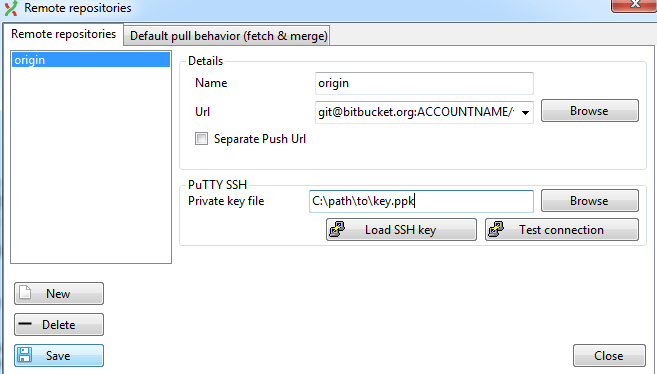The image size is (657, 374).
Task: Click the Remote repositories window title text
Action: click(x=78, y=8)
